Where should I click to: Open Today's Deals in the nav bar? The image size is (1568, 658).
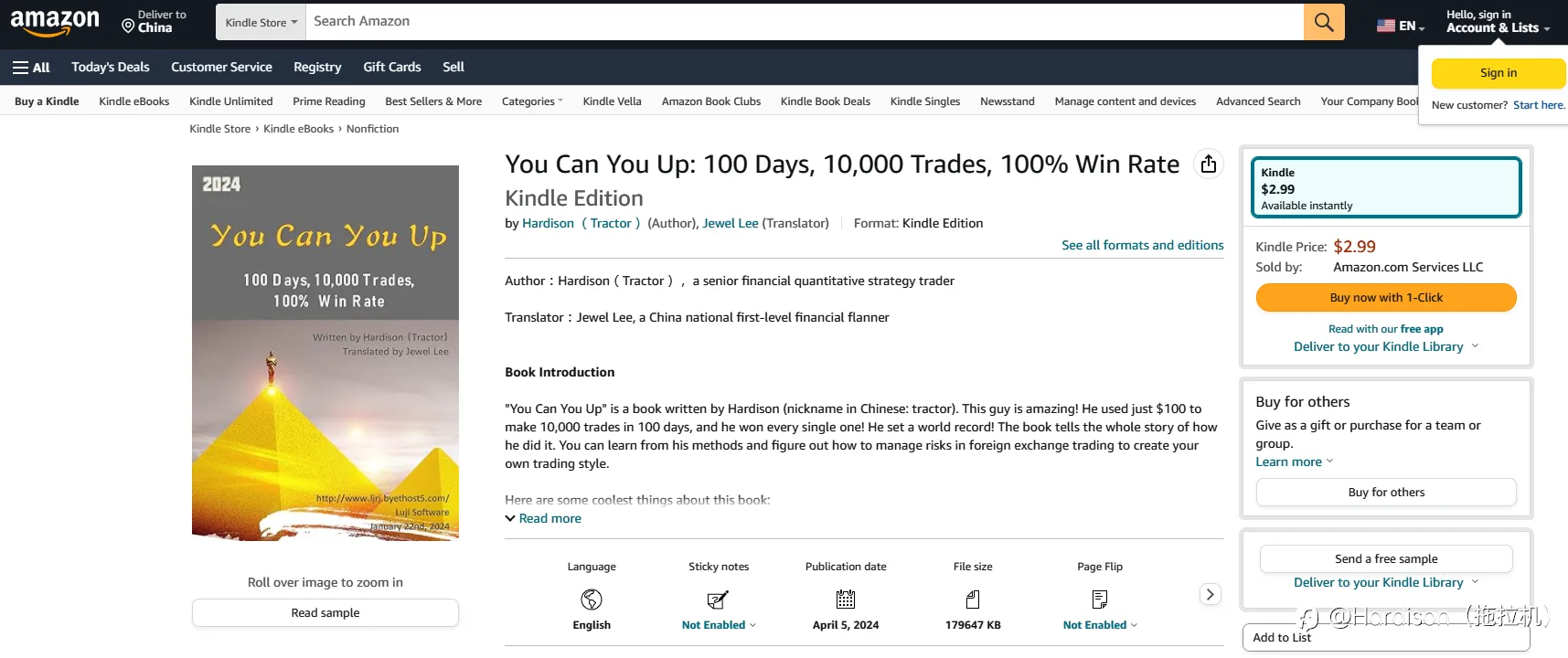coord(111,67)
